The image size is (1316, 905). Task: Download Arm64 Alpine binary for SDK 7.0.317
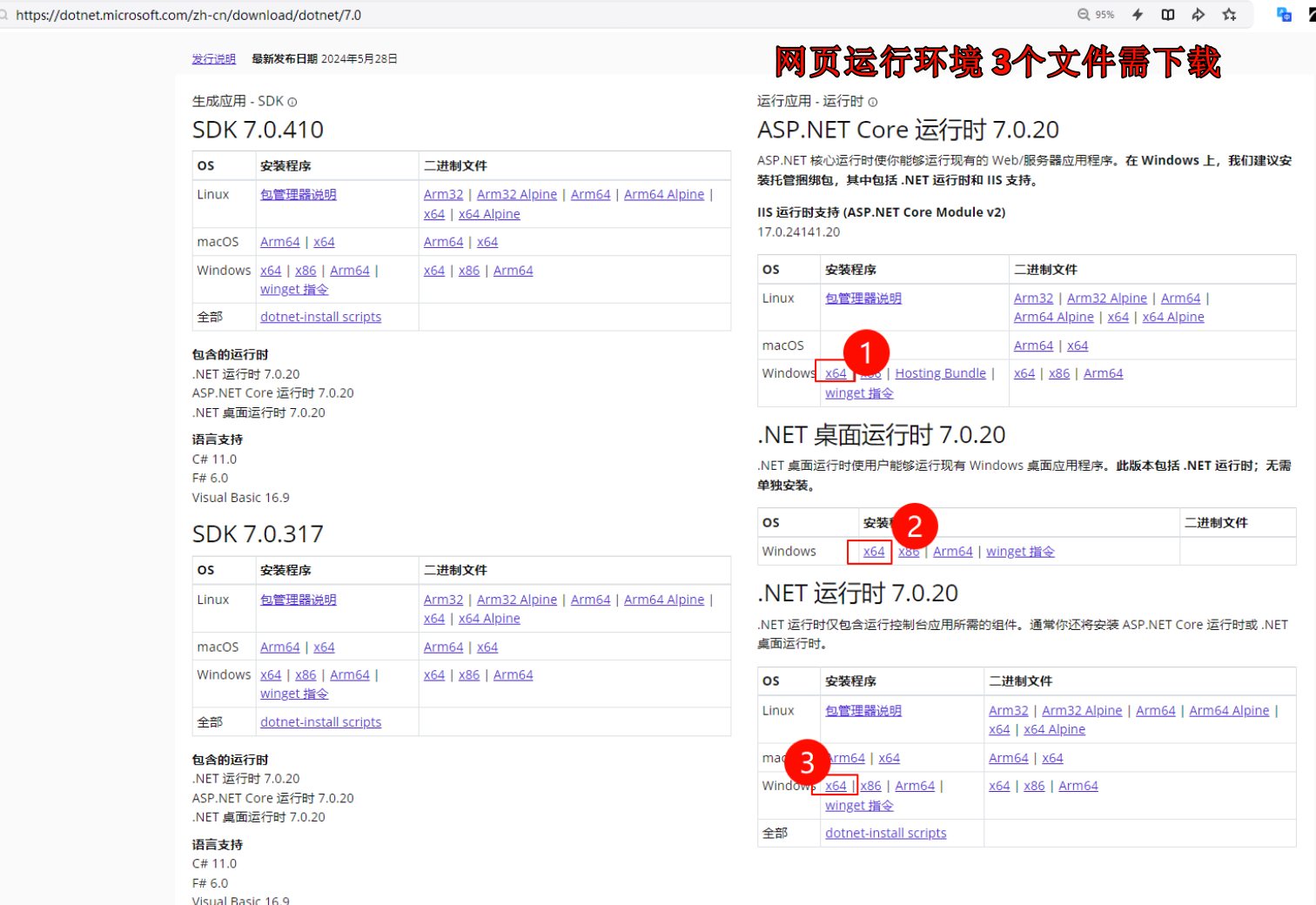point(664,600)
